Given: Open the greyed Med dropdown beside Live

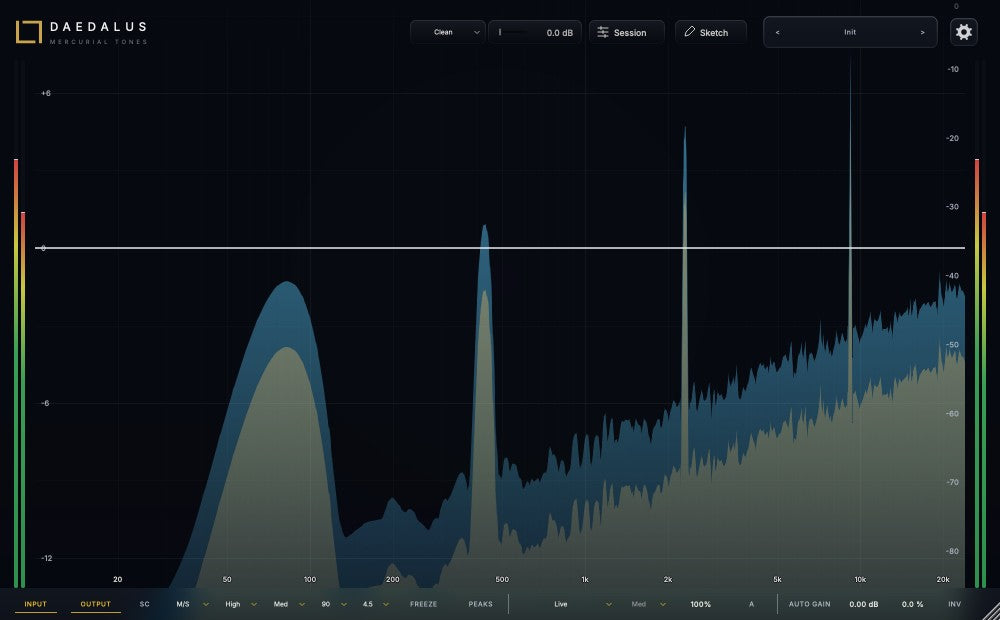Looking at the screenshot, I should click(x=648, y=604).
